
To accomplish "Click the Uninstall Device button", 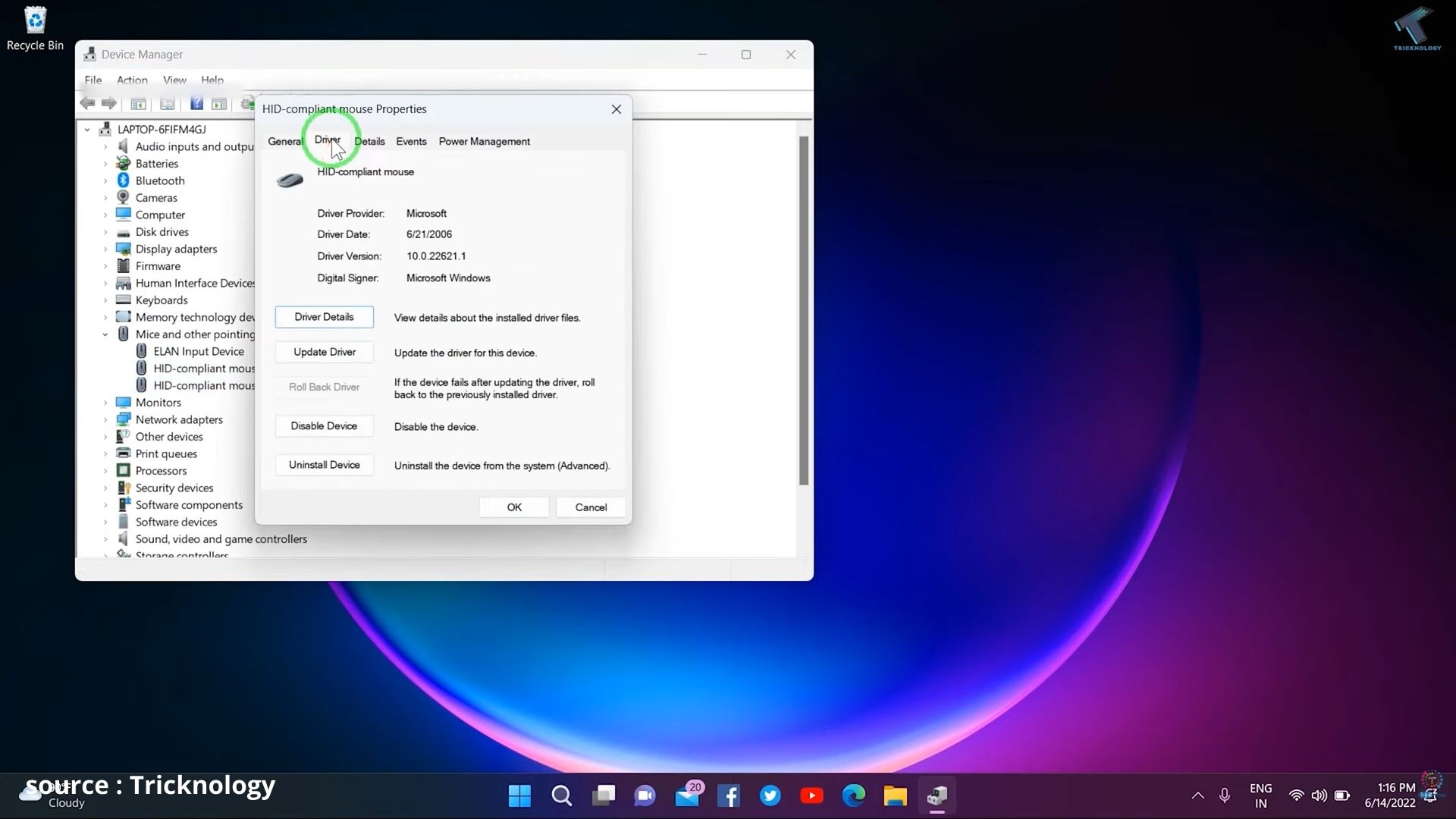I will click(x=324, y=465).
